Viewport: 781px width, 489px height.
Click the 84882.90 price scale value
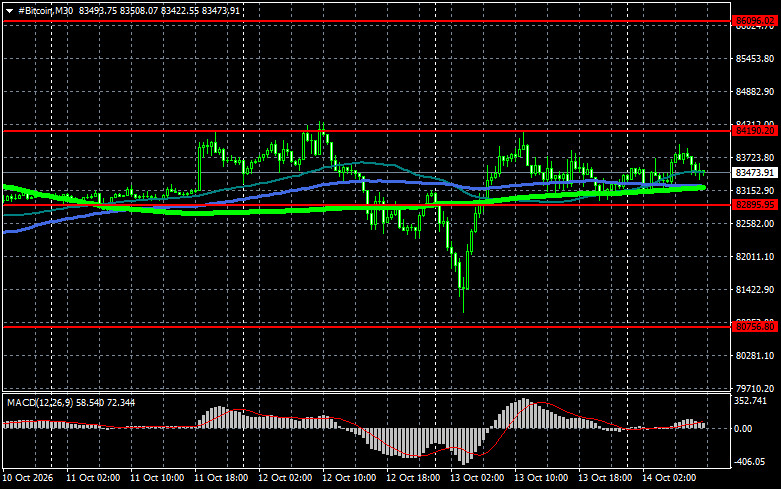[755, 92]
